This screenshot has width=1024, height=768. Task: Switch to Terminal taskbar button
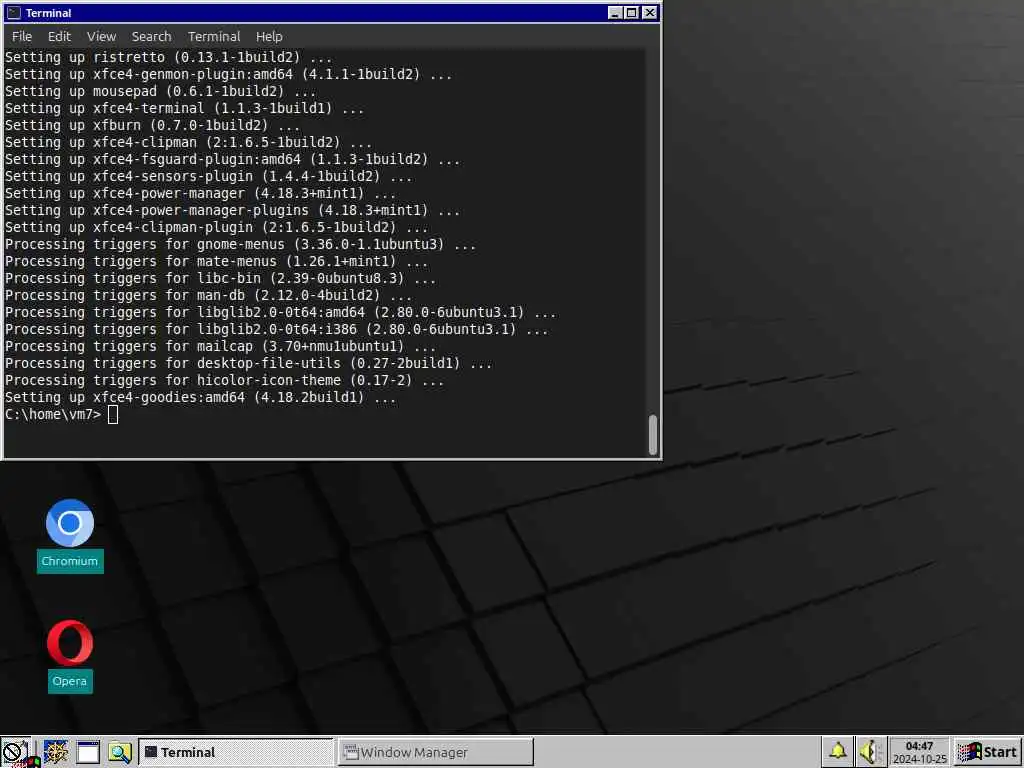tap(236, 752)
